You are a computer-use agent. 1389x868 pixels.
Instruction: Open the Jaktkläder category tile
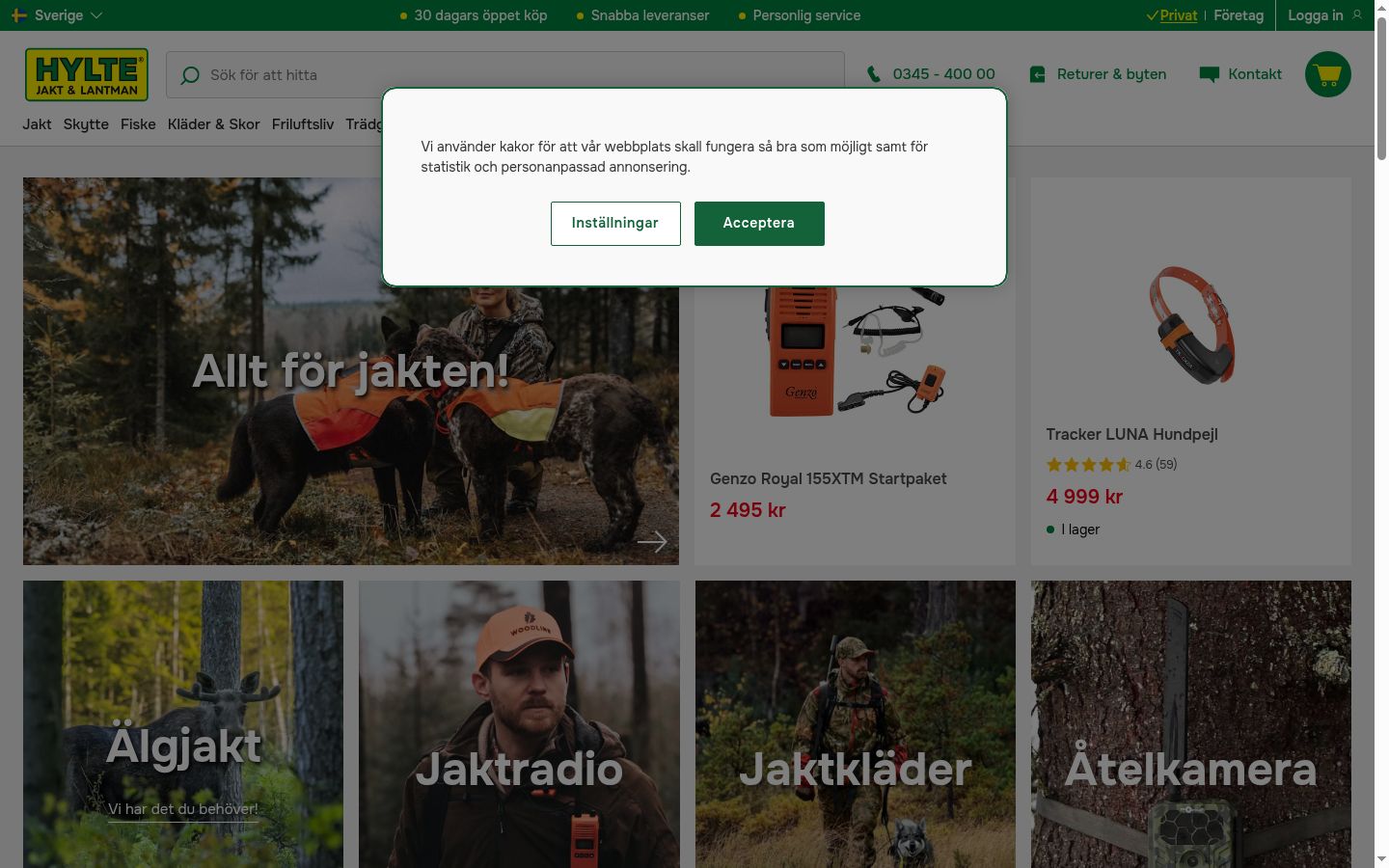(x=856, y=724)
